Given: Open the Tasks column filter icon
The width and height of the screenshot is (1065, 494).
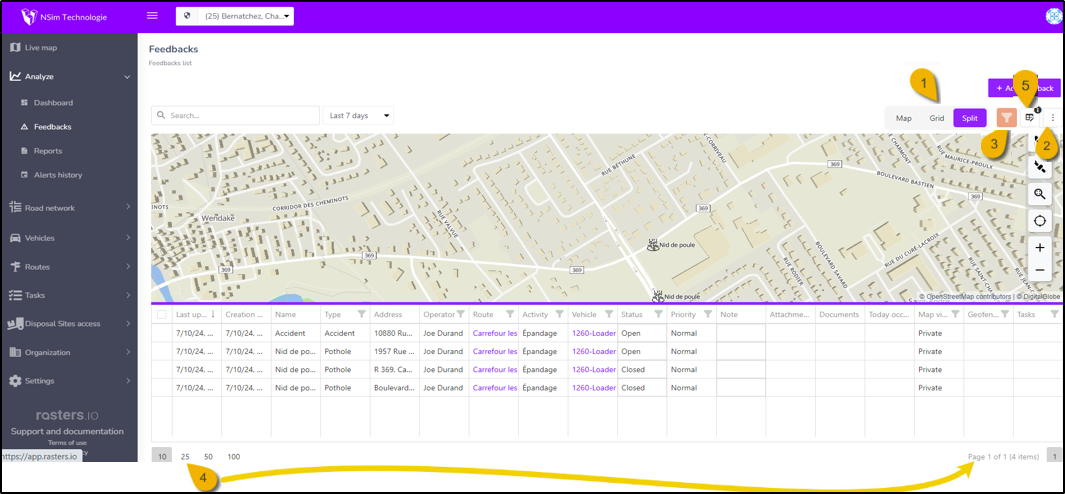Looking at the screenshot, I should click(x=1055, y=315).
